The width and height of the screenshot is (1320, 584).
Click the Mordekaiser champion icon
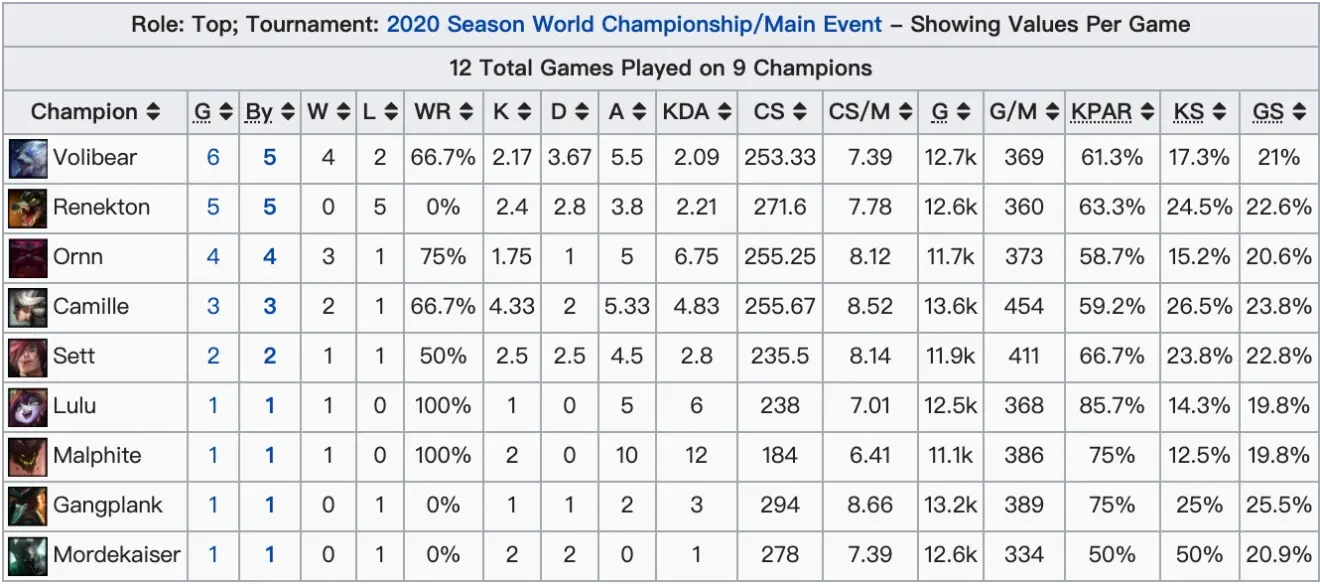click(27, 555)
